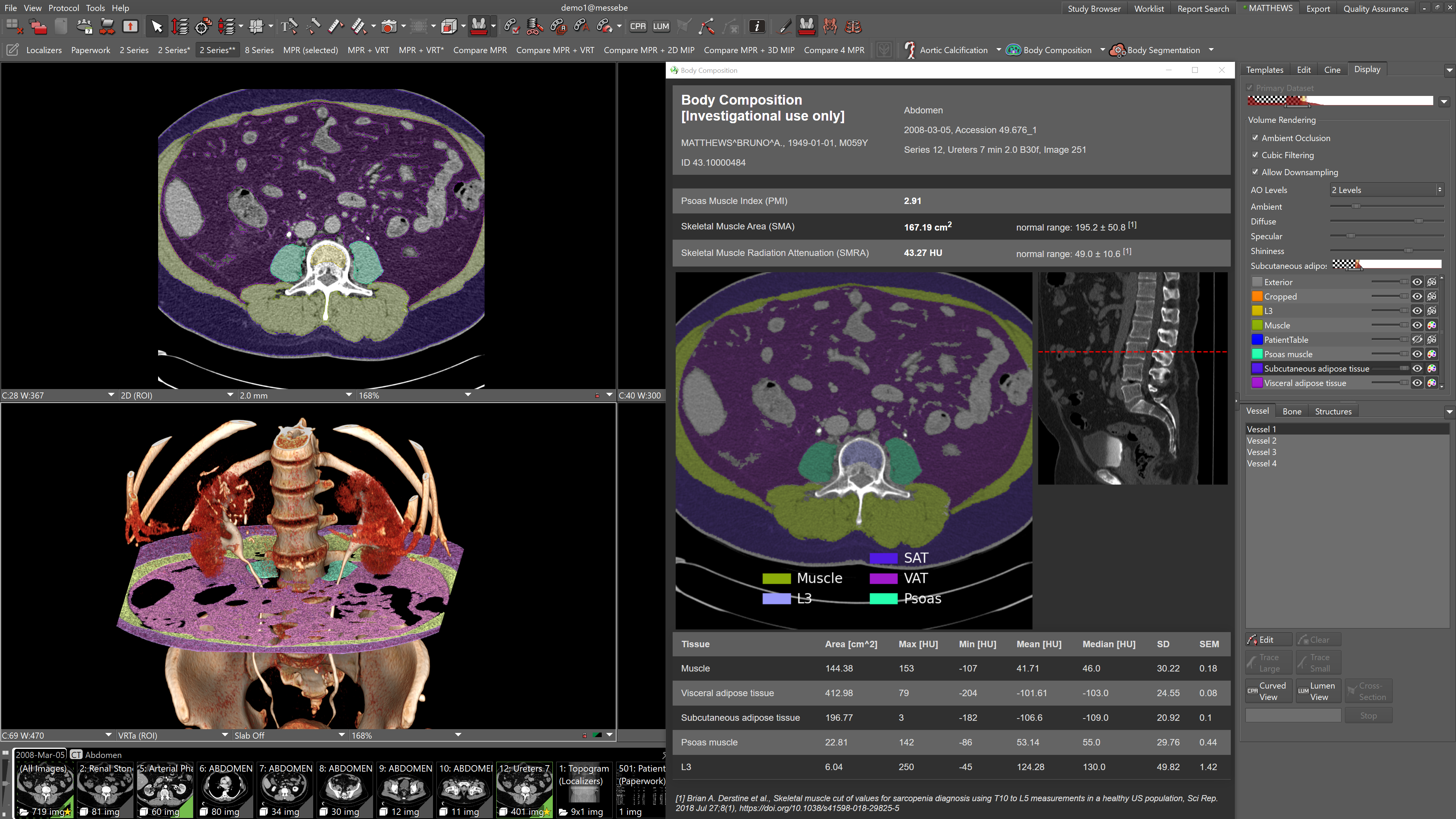Click the CPR toolbar button
Viewport: 1456px width, 819px height.
click(x=637, y=27)
